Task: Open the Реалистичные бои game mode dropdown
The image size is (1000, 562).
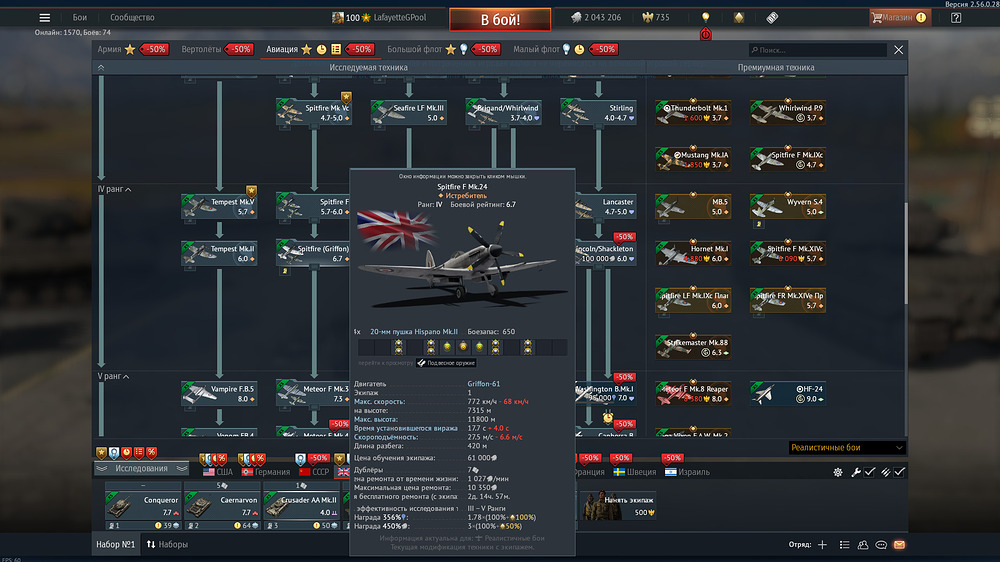Action: coord(847,448)
